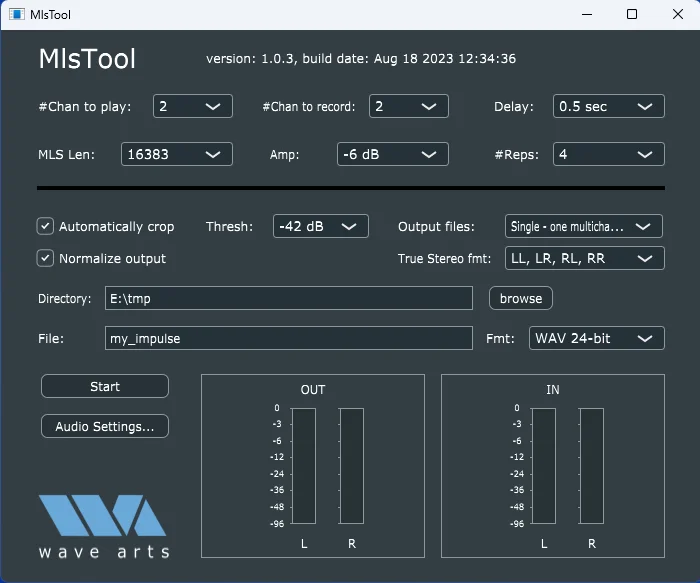Open the #Chan to record dropdown
The width and height of the screenshot is (700, 583).
coord(408,106)
